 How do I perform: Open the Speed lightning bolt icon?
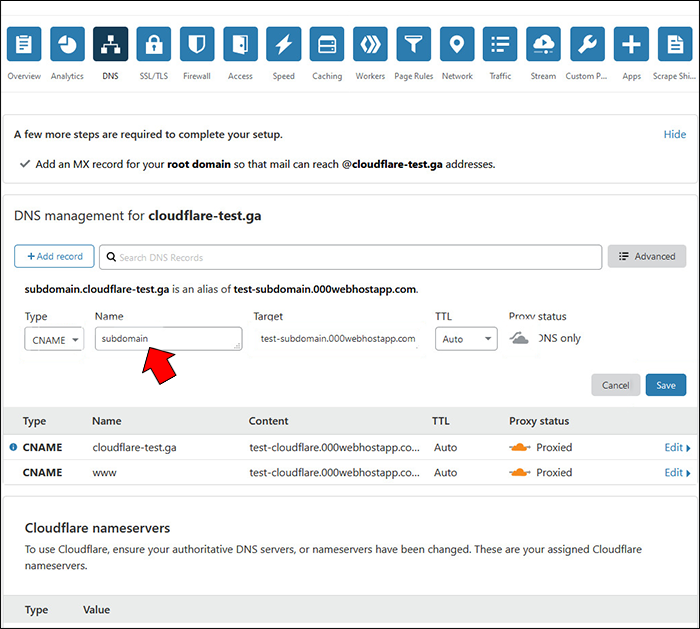[x=283, y=44]
